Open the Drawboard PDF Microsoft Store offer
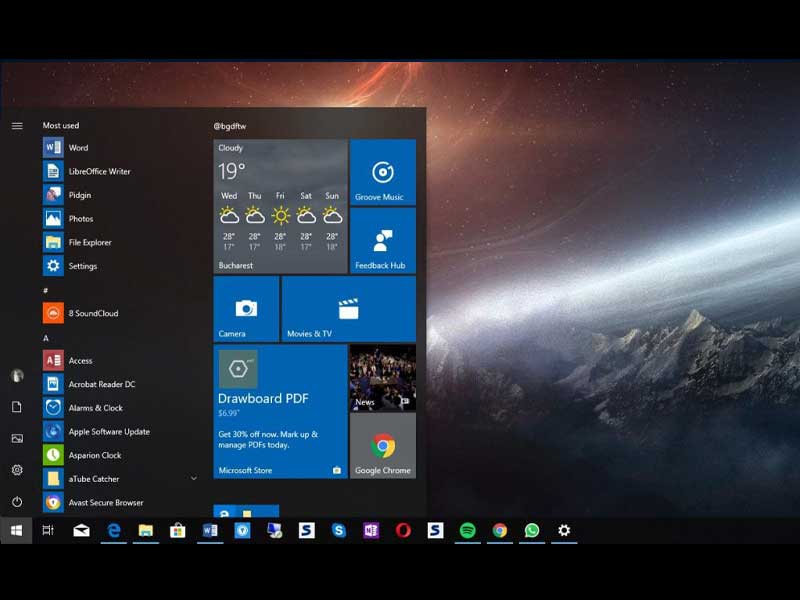The height and width of the screenshot is (600, 800). coord(280,411)
